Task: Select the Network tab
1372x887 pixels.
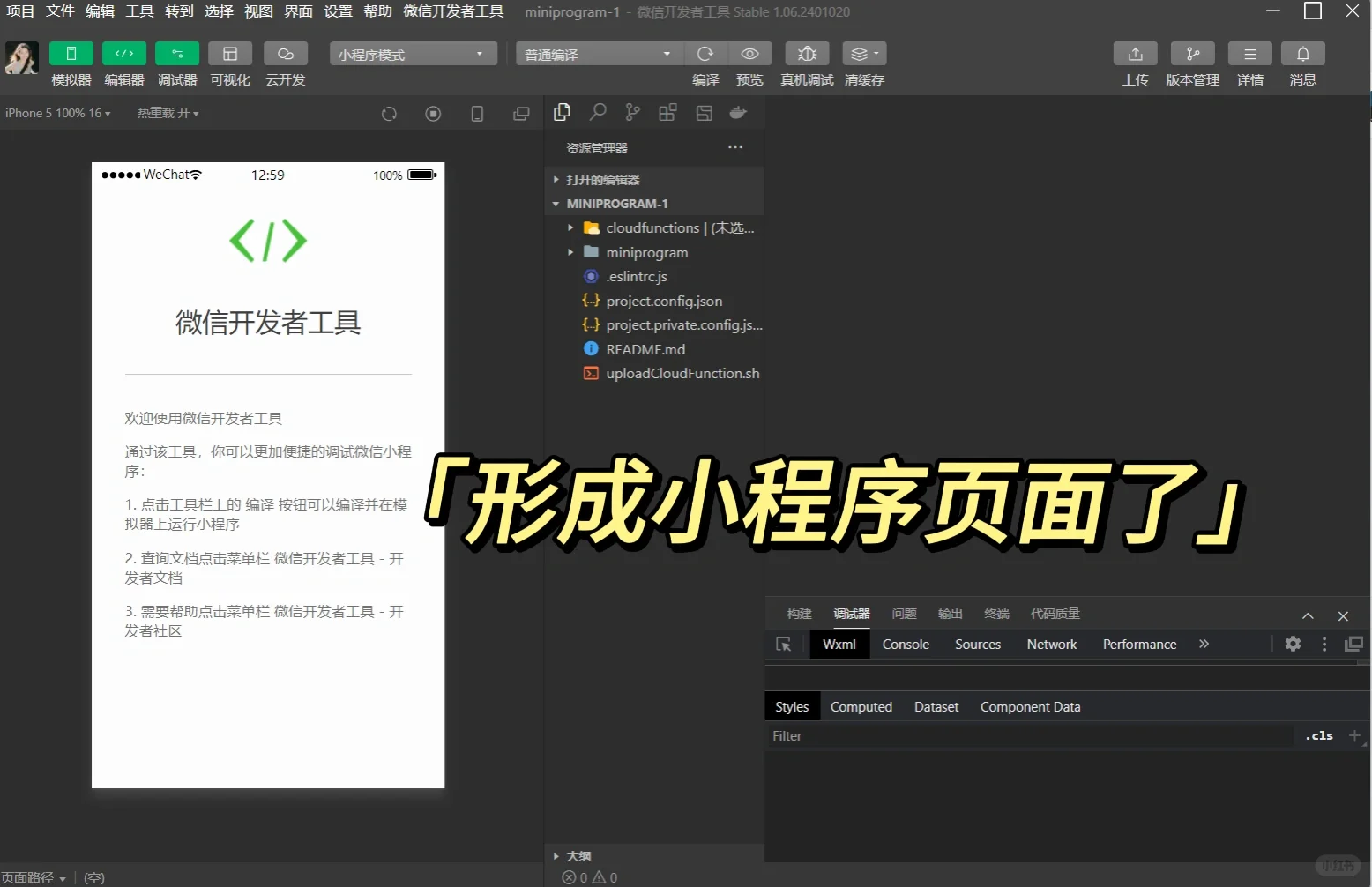Action: (1051, 645)
